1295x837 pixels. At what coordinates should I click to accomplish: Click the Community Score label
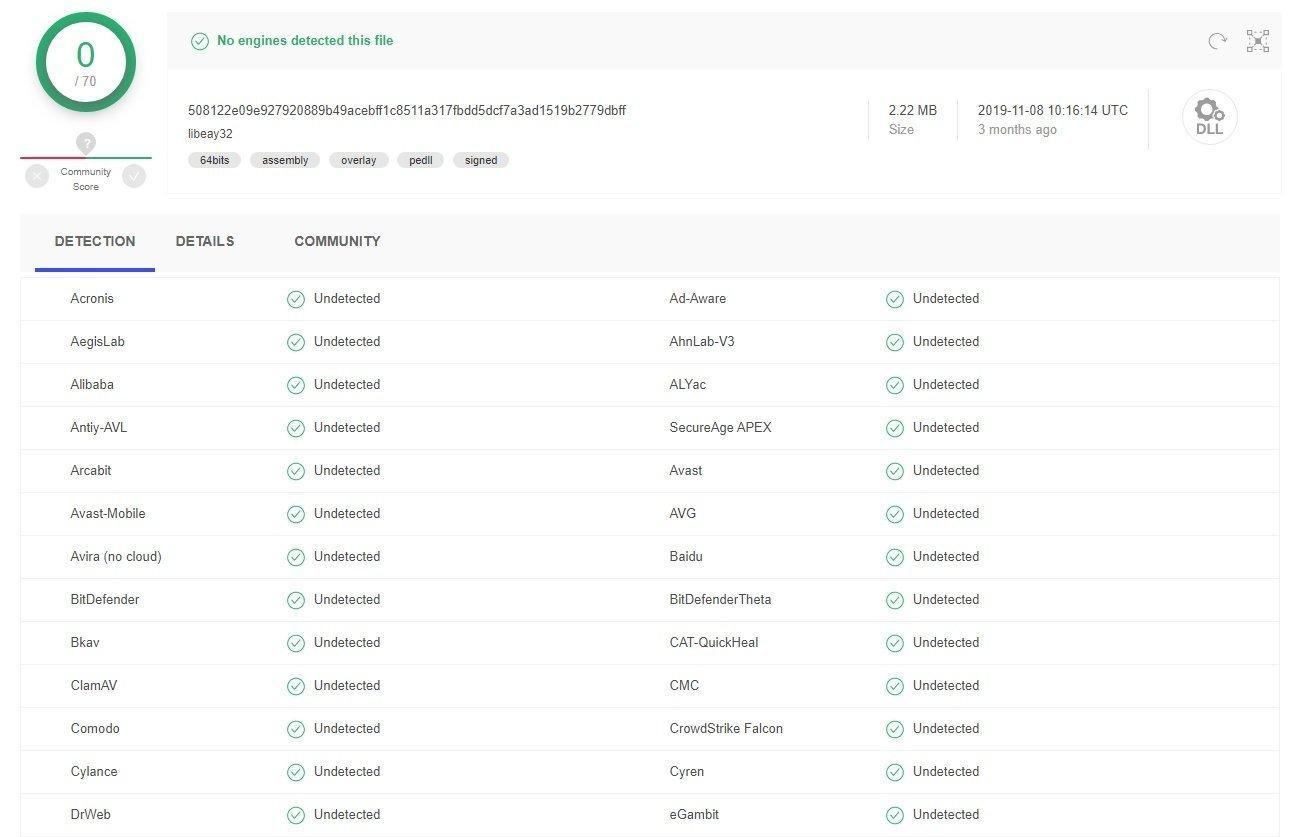[86, 179]
